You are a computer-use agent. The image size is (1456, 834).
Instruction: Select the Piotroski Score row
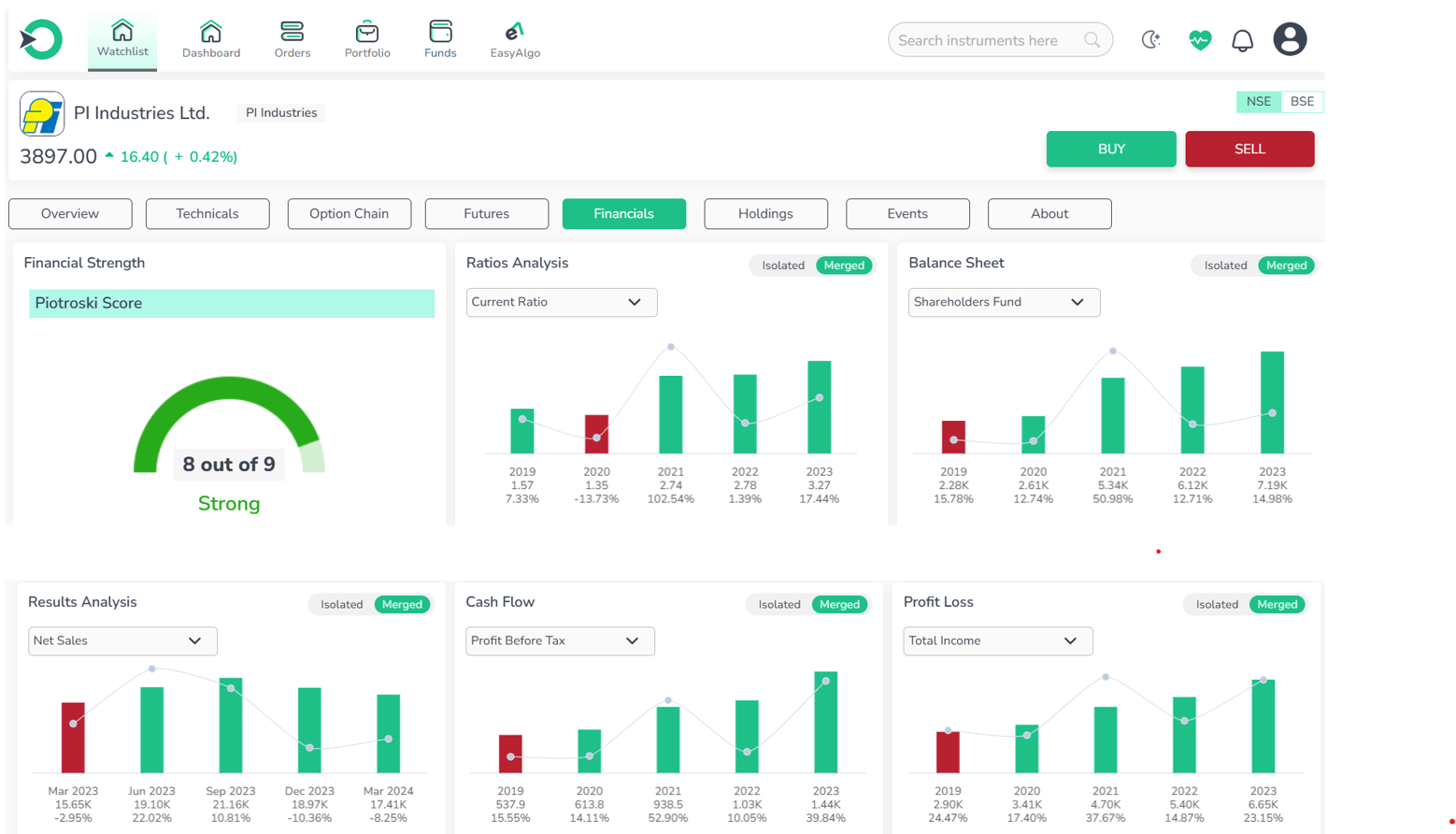[x=232, y=304]
